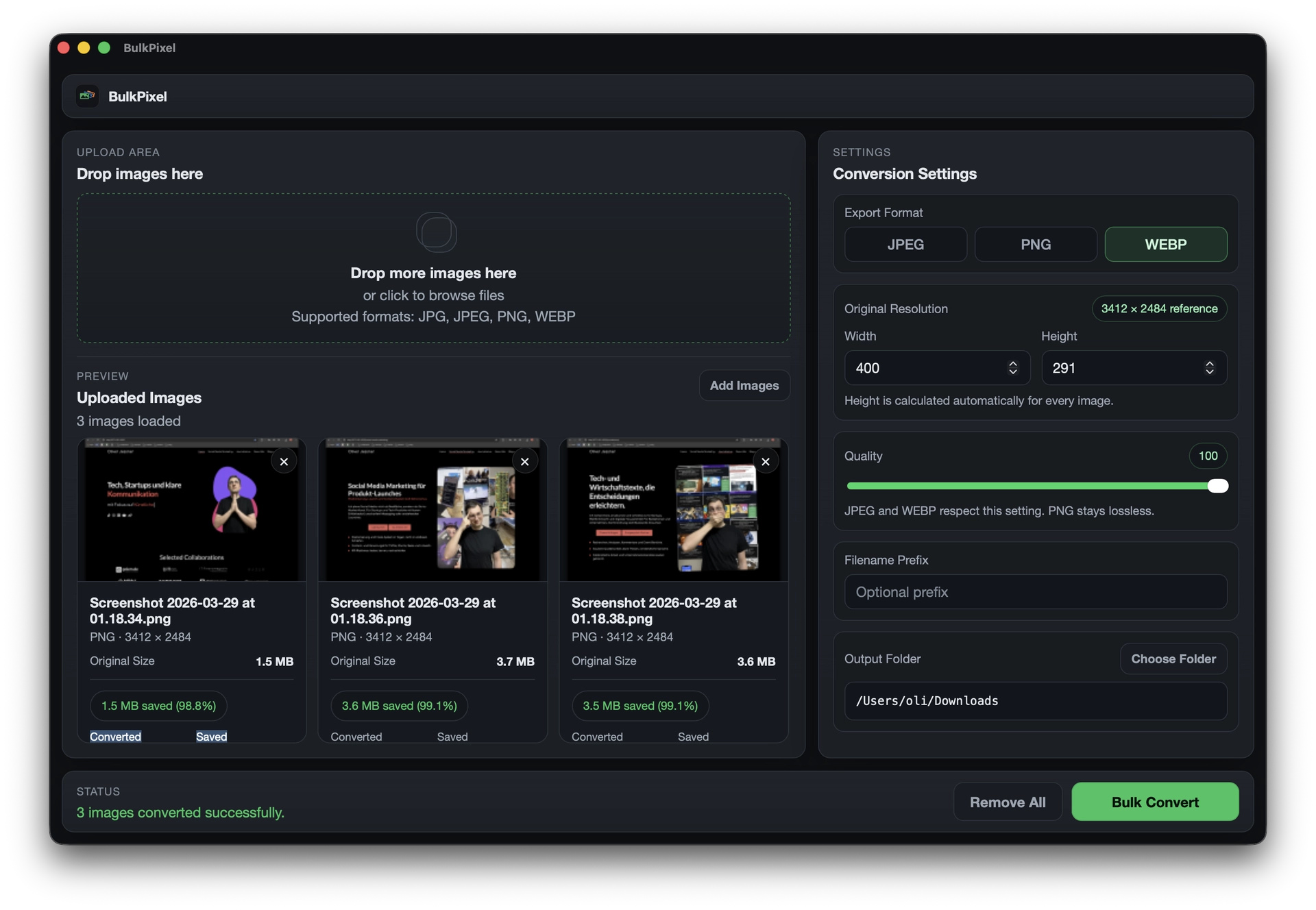This screenshot has height=910, width=1316.
Task: Remove Screenshot 01.18.36.png using its X icon
Action: [x=525, y=461]
